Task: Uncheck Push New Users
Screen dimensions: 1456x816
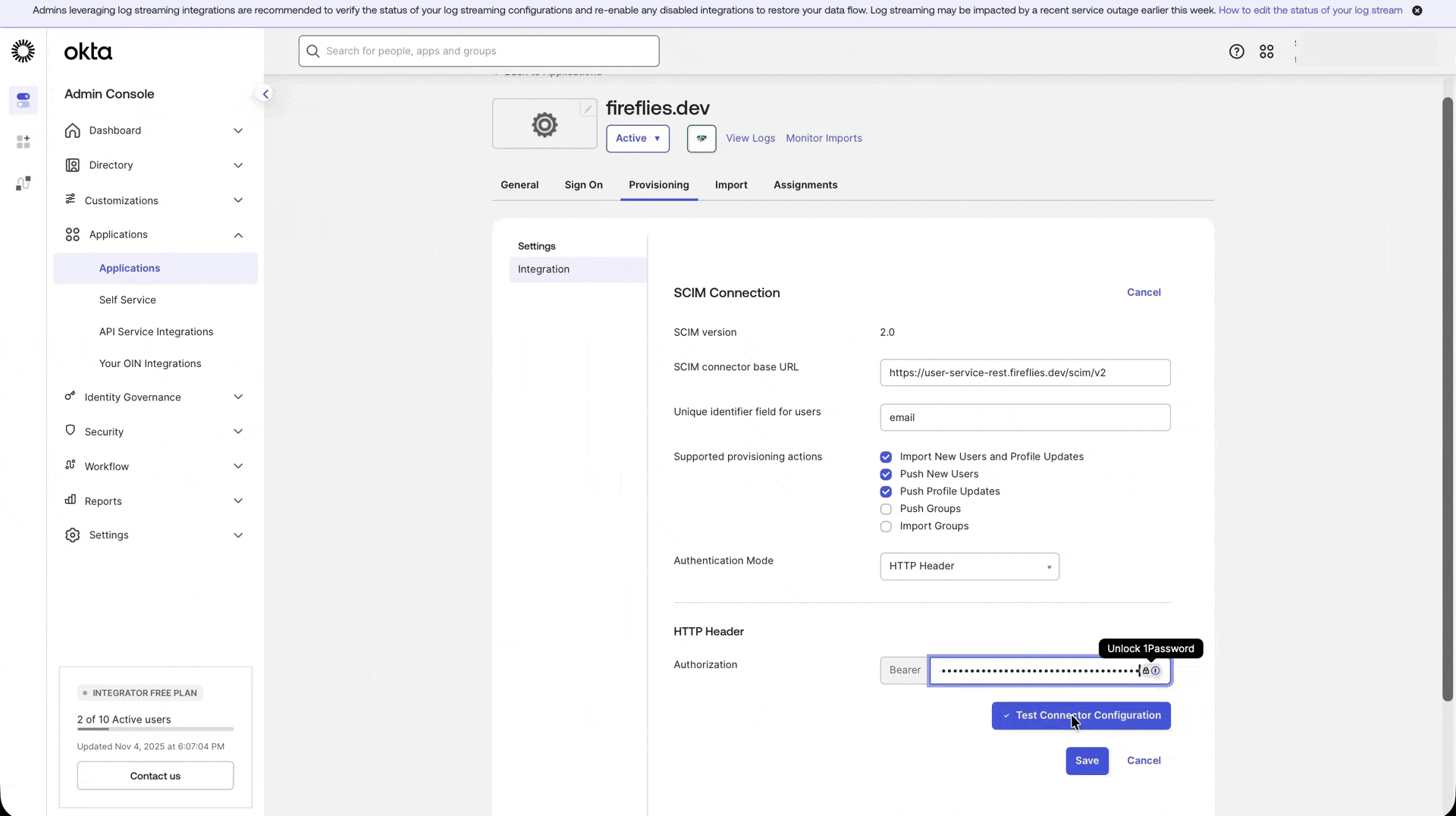Action: click(885, 475)
